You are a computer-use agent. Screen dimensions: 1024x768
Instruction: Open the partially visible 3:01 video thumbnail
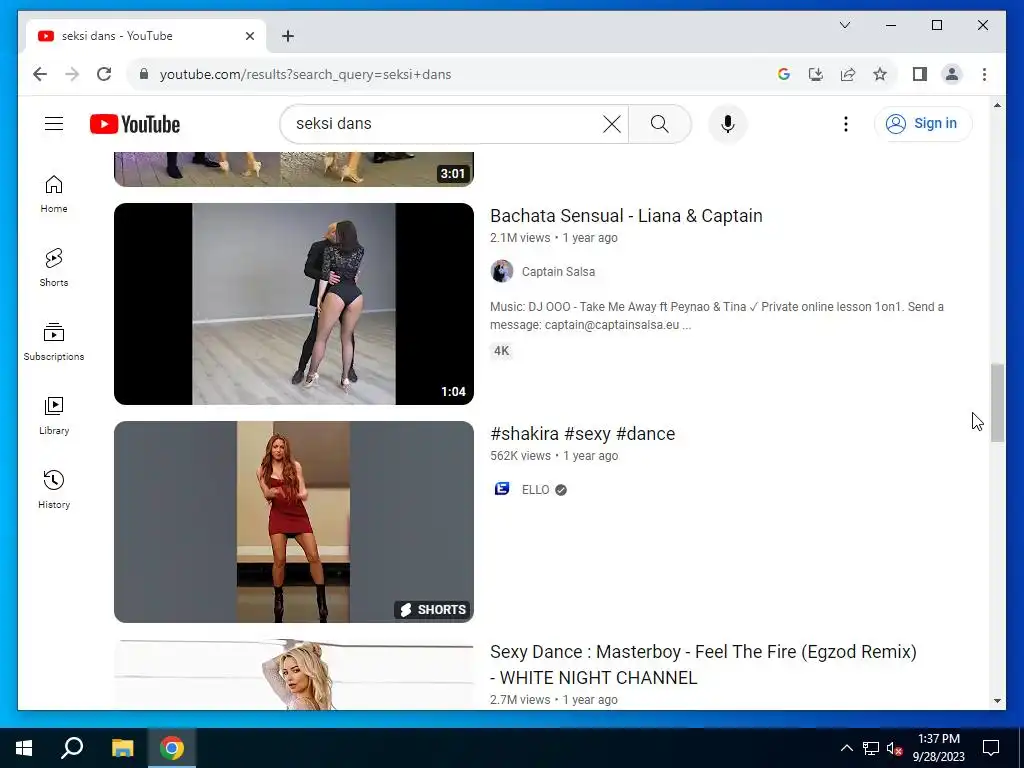294,169
